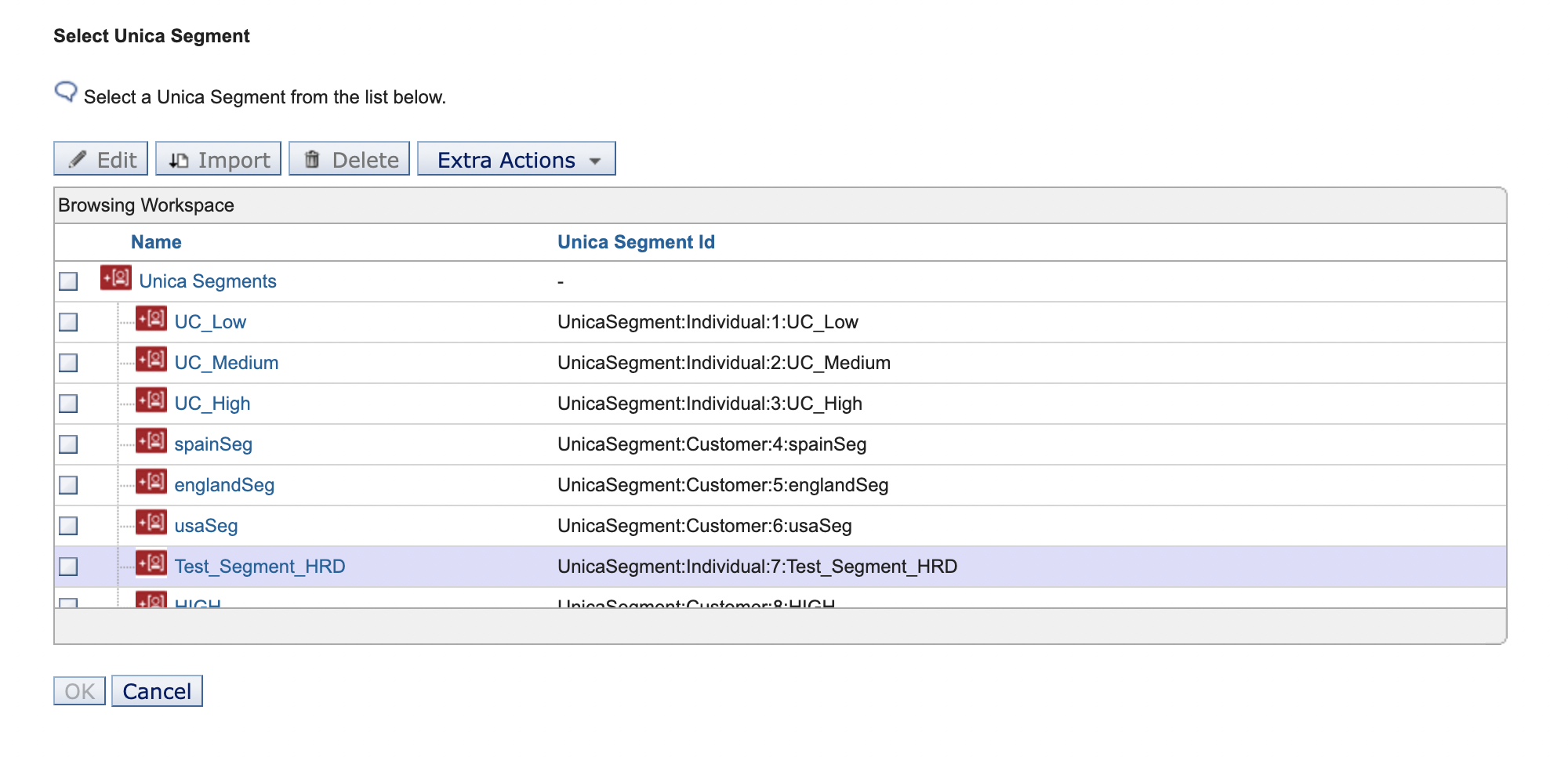Click the trash icon on the Delete button
Screen dimensions: 1568x768
[312, 158]
